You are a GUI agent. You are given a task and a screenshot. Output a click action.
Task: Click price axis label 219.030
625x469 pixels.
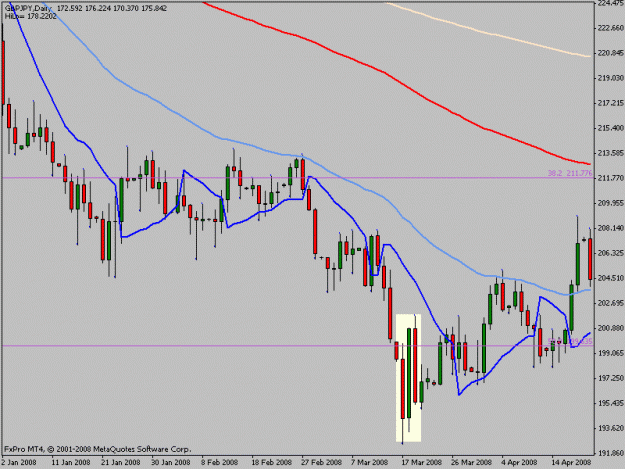tap(610, 78)
